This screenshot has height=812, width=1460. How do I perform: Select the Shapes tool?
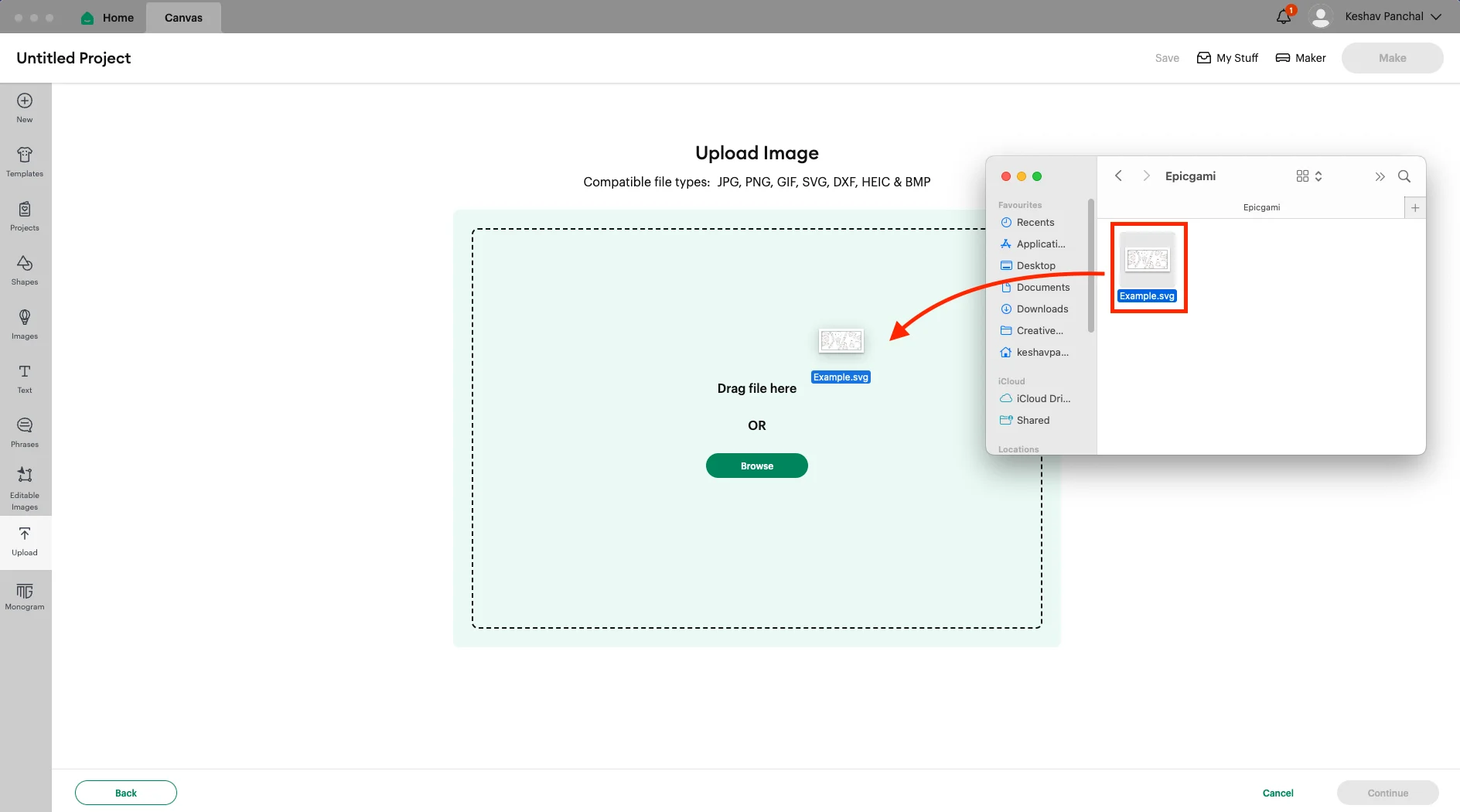coord(25,270)
